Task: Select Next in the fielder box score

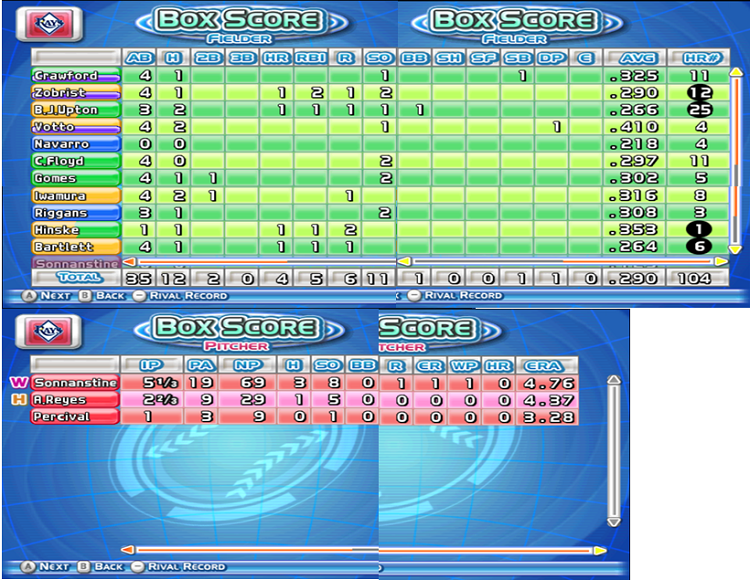Action: pos(55,296)
